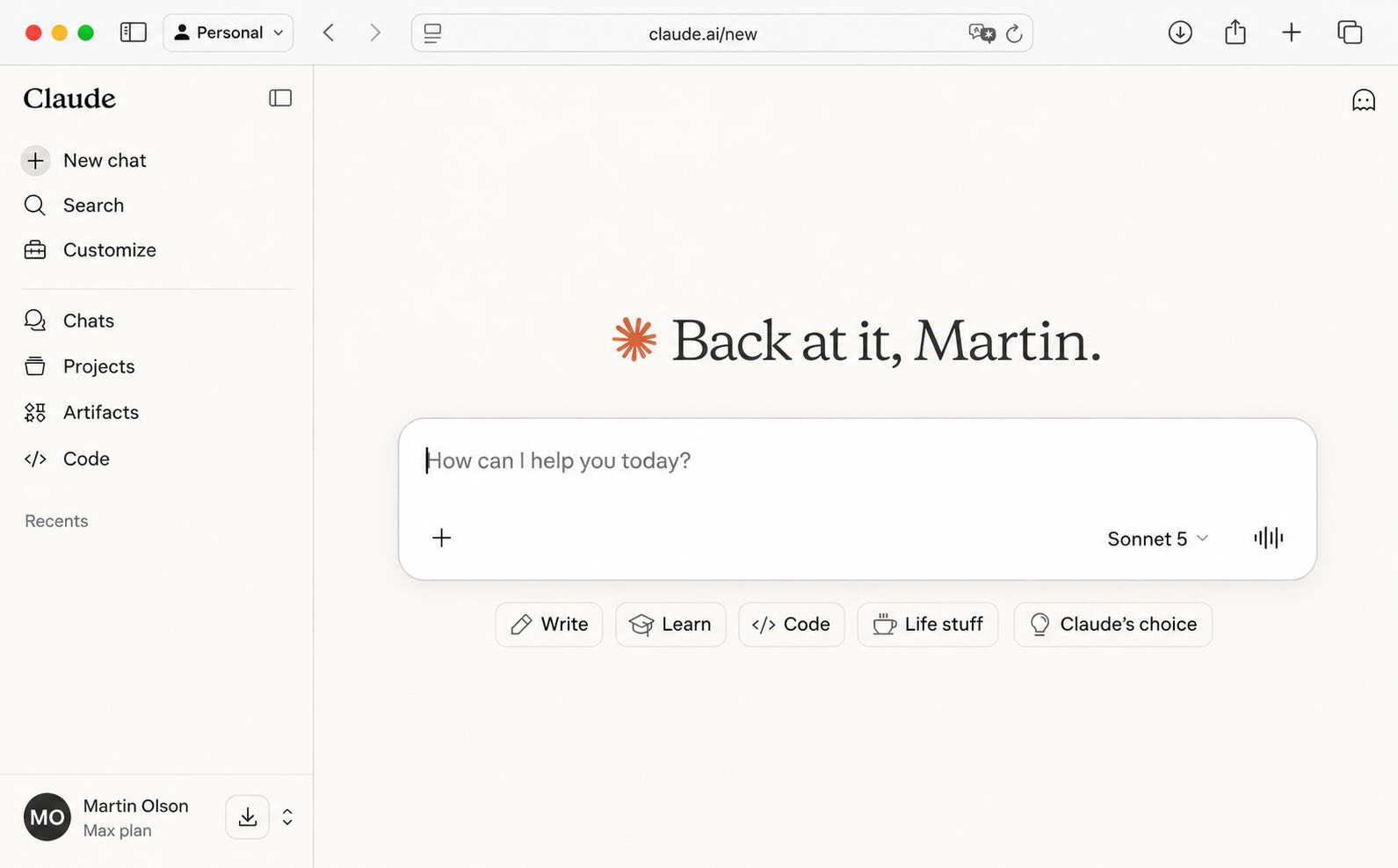Start voice mode with waveform icon
The image size is (1398, 868).
pos(1268,538)
